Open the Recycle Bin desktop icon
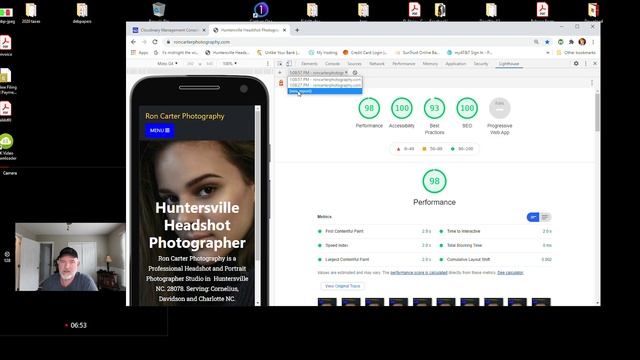Viewport: 640px width, 360px height. 159,12
